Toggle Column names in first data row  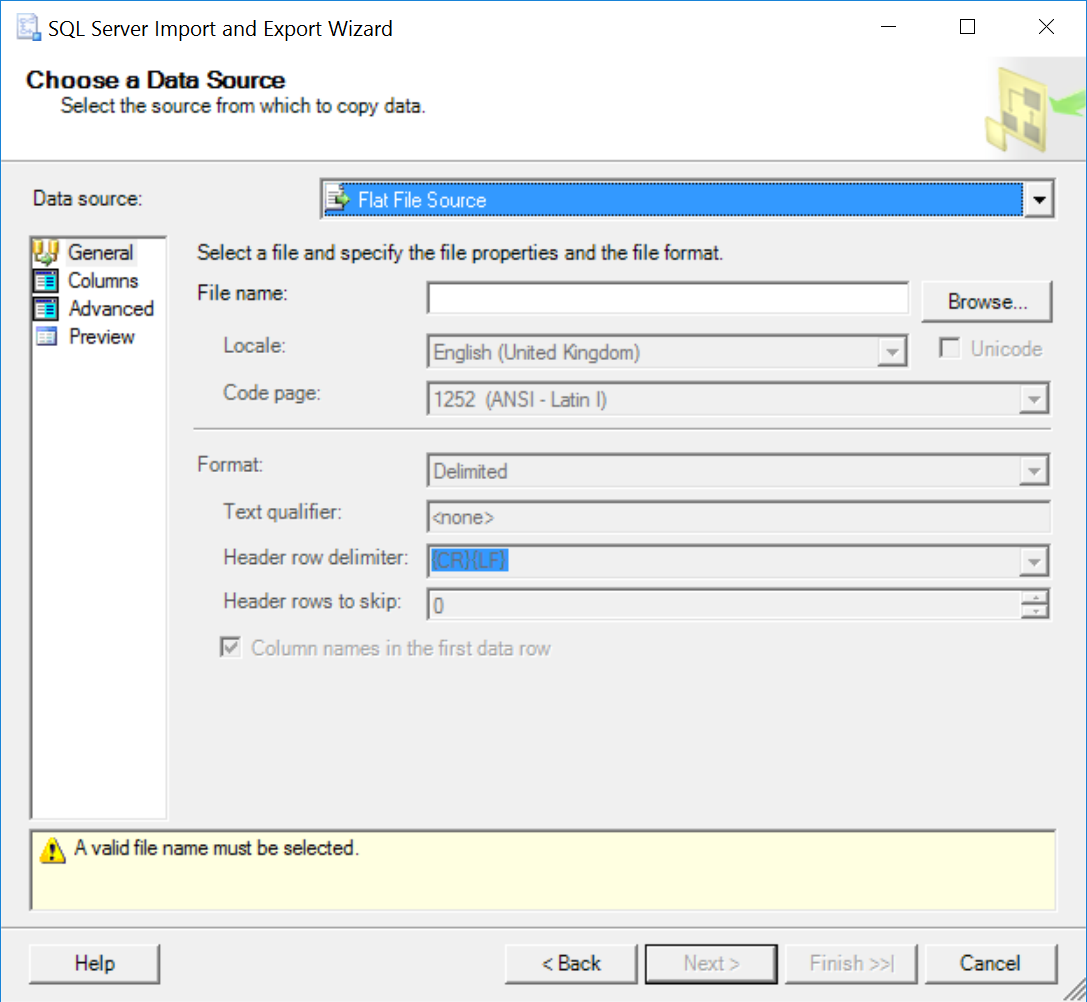pyautogui.click(x=231, y=648)
